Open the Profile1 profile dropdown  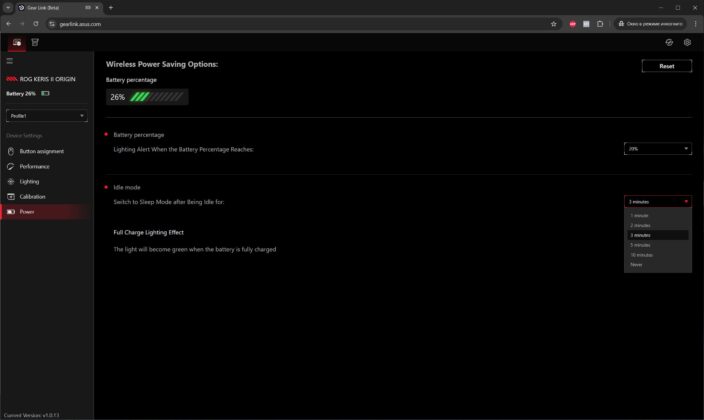[x=47, y=116]
